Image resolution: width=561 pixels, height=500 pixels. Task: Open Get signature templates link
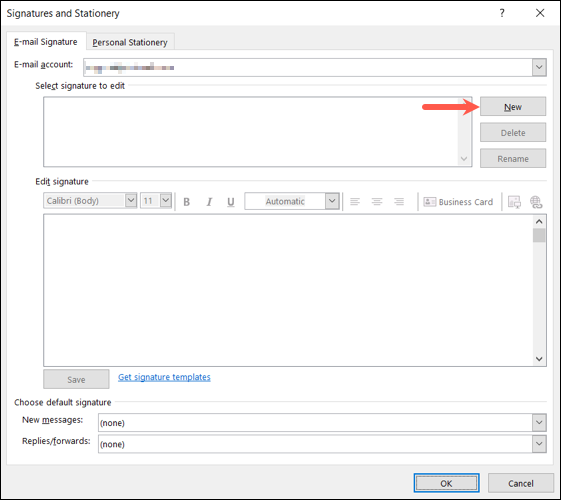pos(164,377)
